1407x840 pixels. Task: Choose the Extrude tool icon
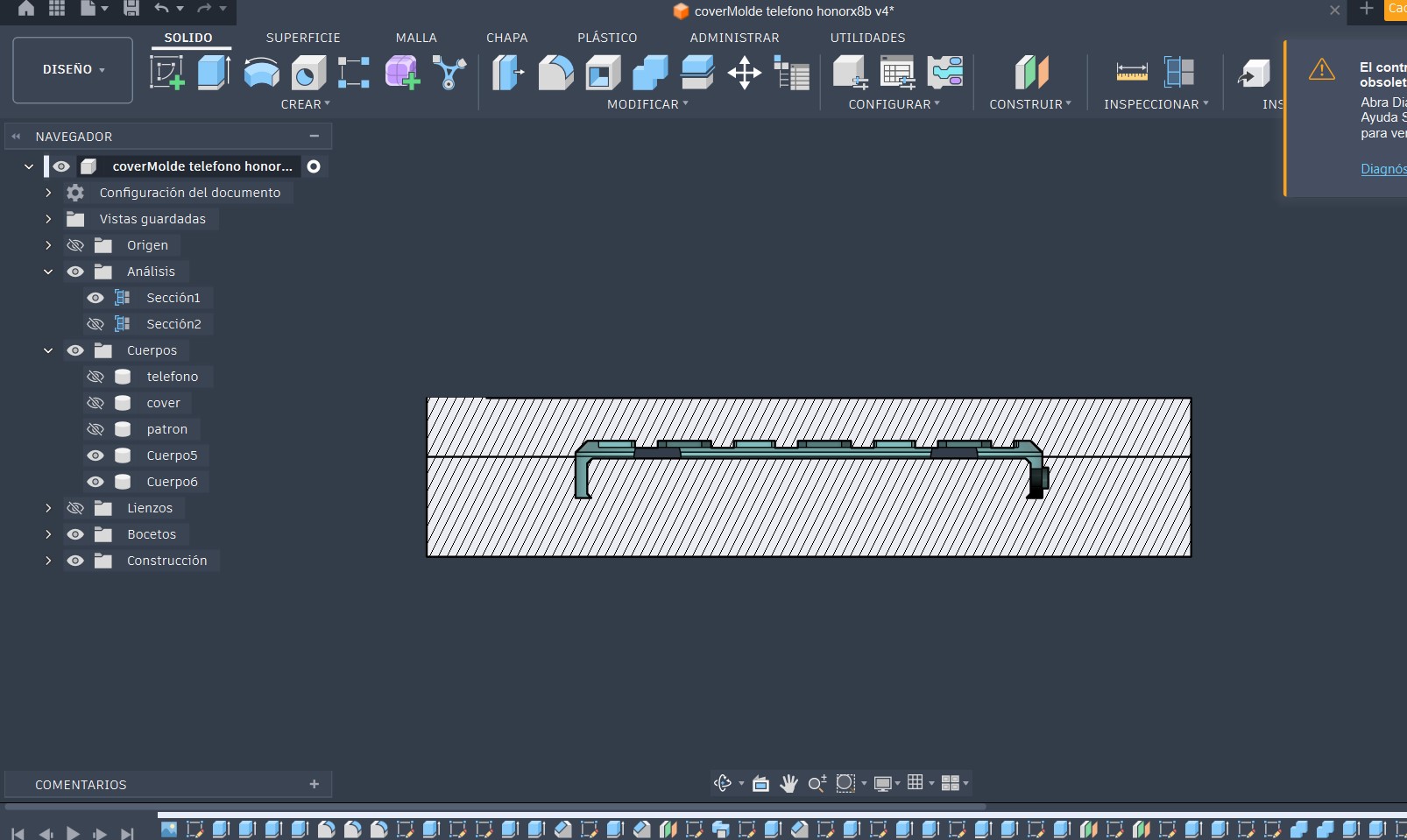click(214, 73)
